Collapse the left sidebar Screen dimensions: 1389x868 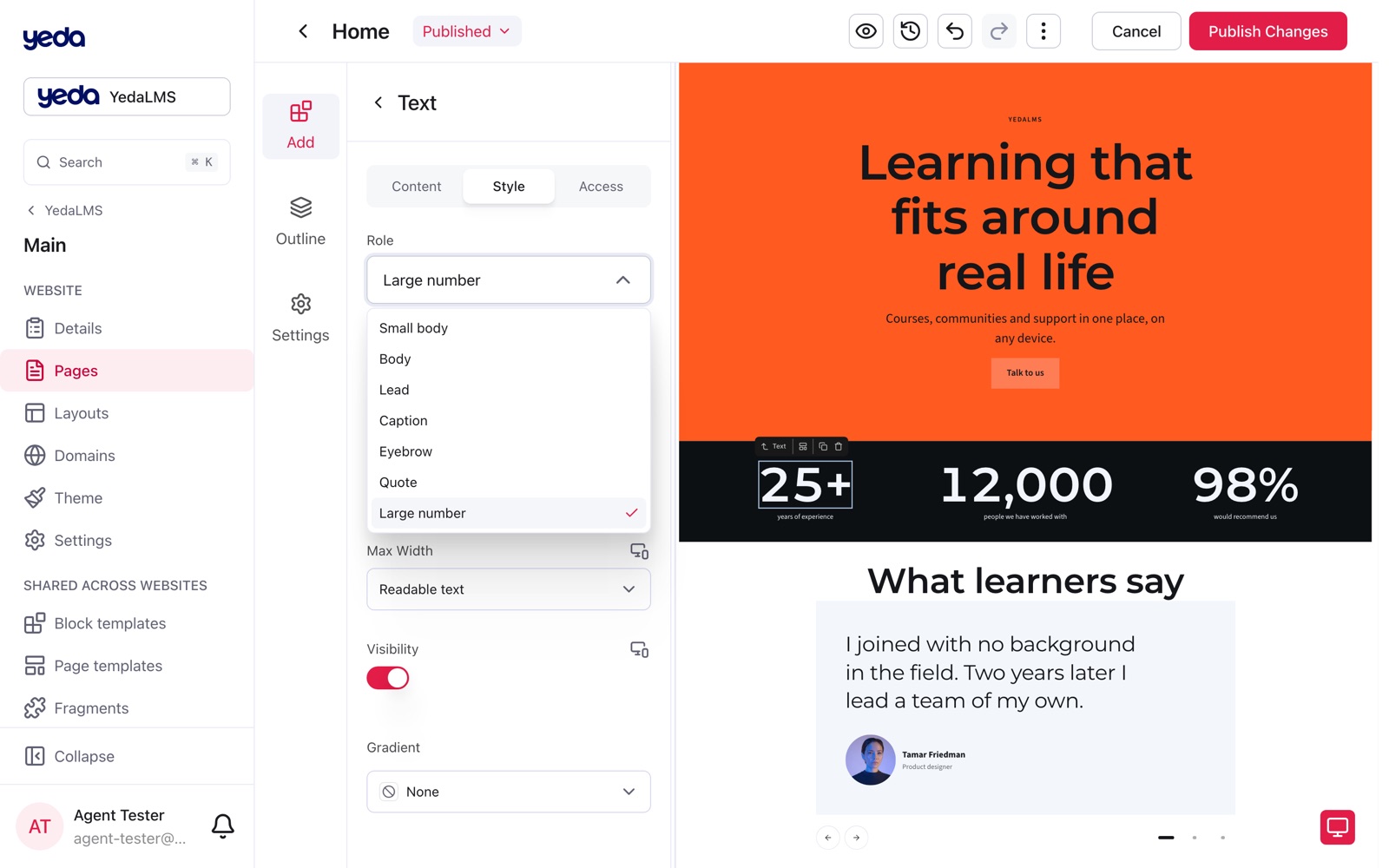click(127, 756)
